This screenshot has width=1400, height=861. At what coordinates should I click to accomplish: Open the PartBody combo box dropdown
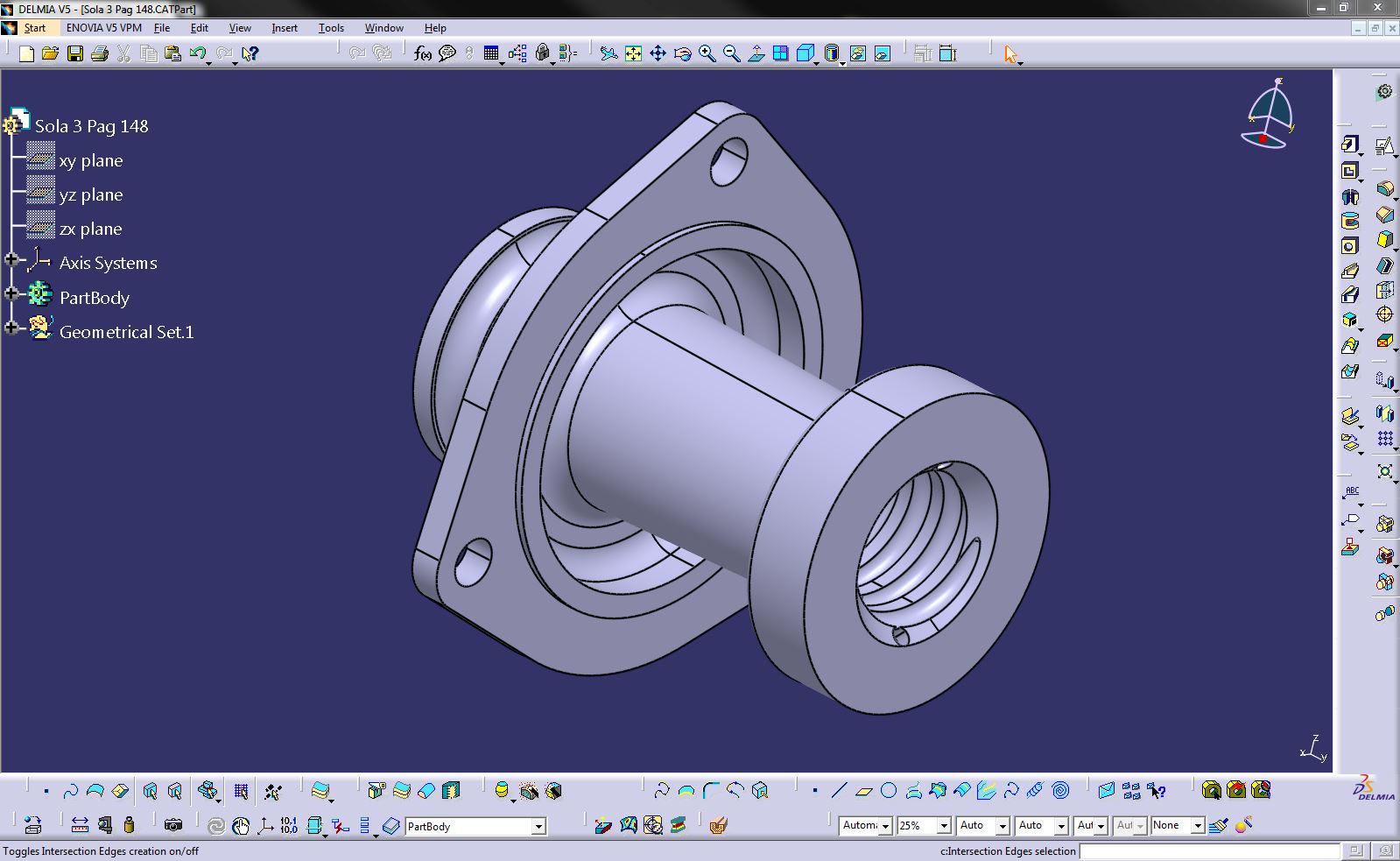[538, 826]
